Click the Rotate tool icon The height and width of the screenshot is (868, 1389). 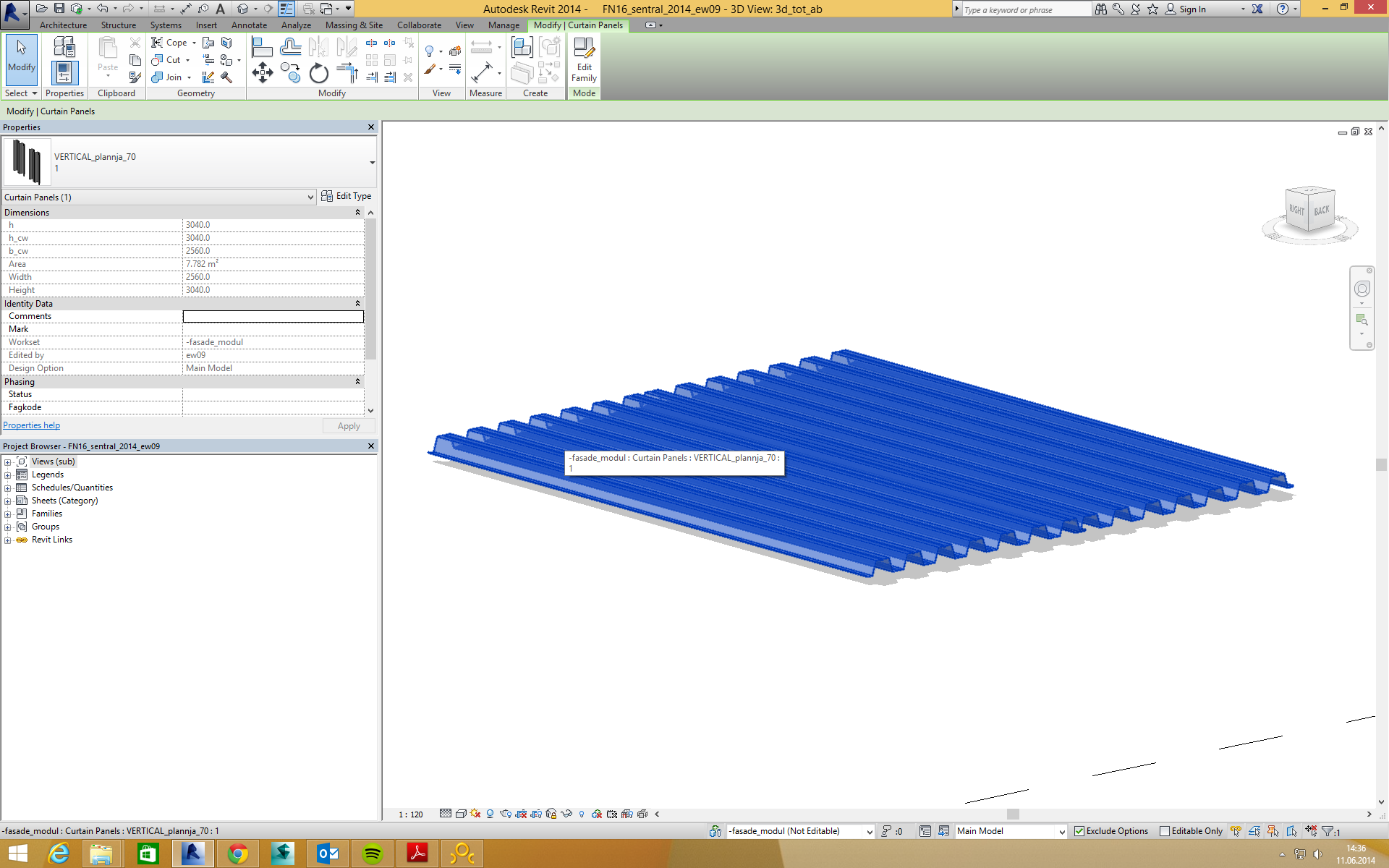[x=319, y=73]
